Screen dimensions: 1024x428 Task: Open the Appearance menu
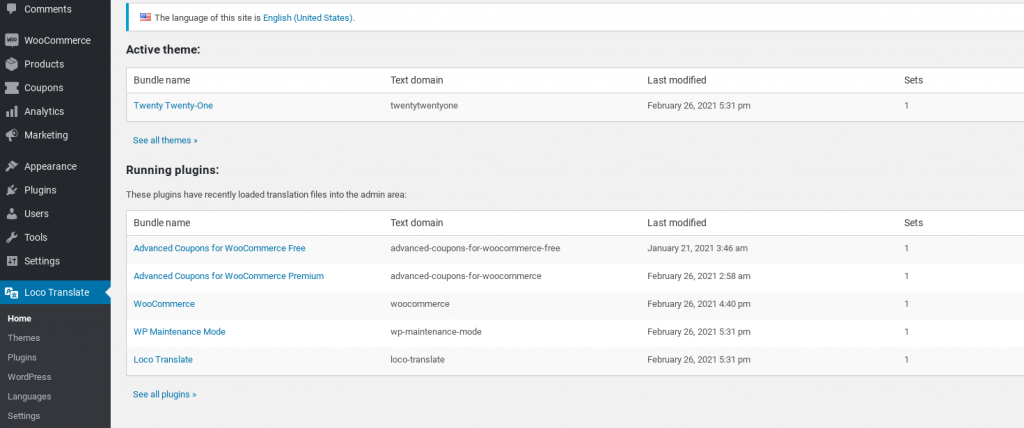point(50,167)
